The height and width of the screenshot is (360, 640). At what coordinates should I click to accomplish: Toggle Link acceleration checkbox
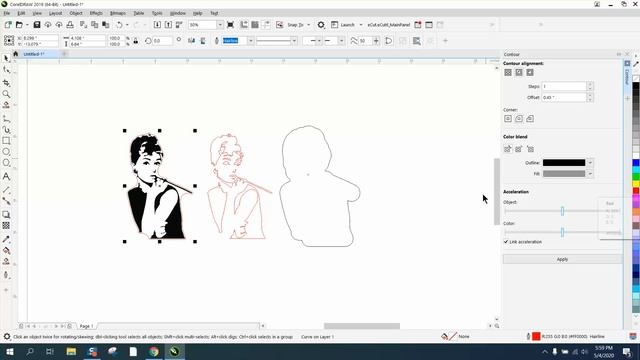[x=506, y=242]
